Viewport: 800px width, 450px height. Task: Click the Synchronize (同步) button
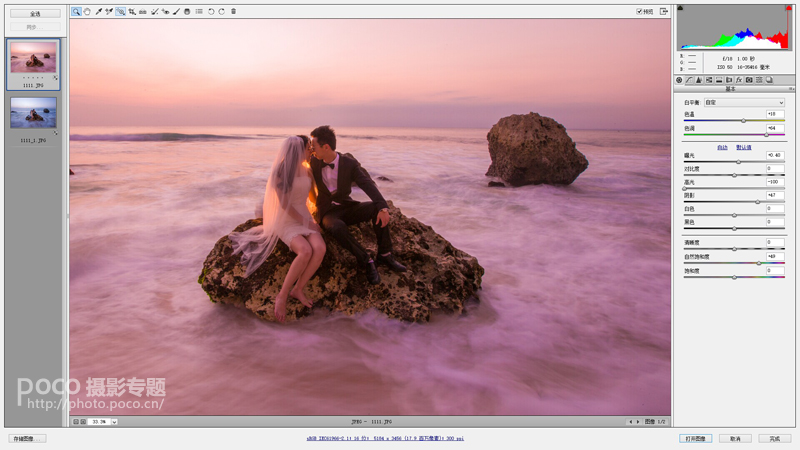(x=35, y=27)
